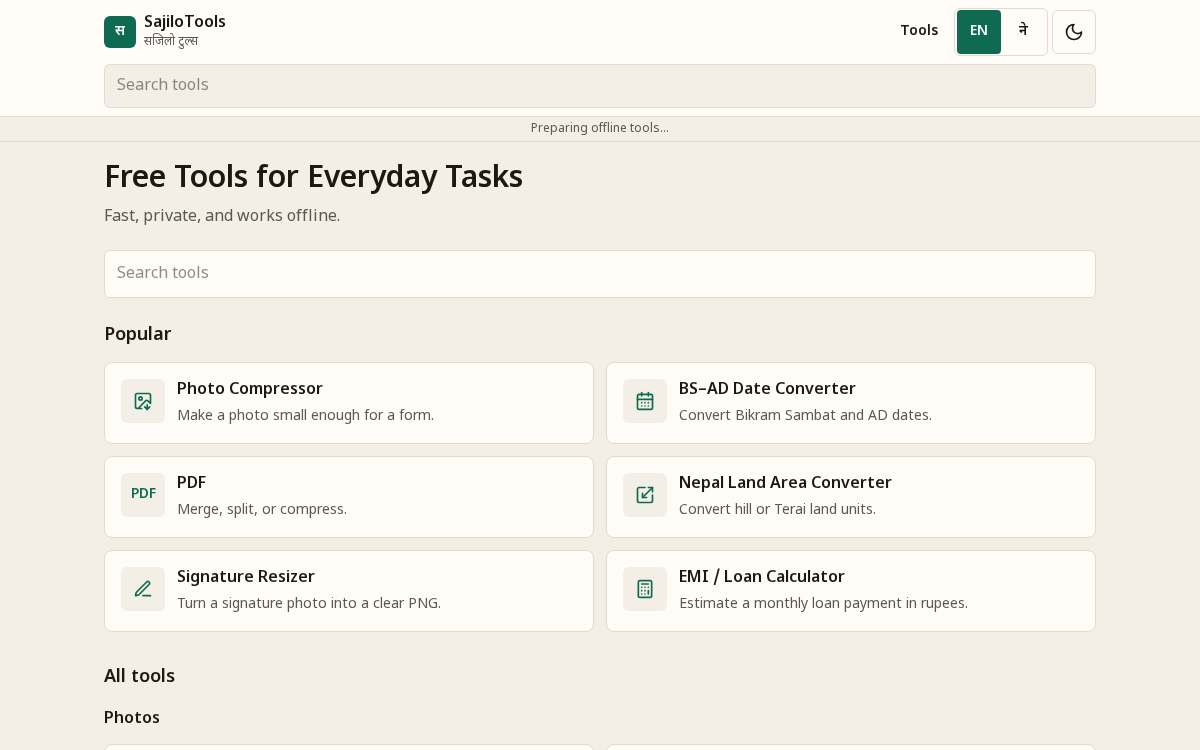This screenshot has height=750, width=1200.
Task: Switch language to English (EN)
Action: 979,32
